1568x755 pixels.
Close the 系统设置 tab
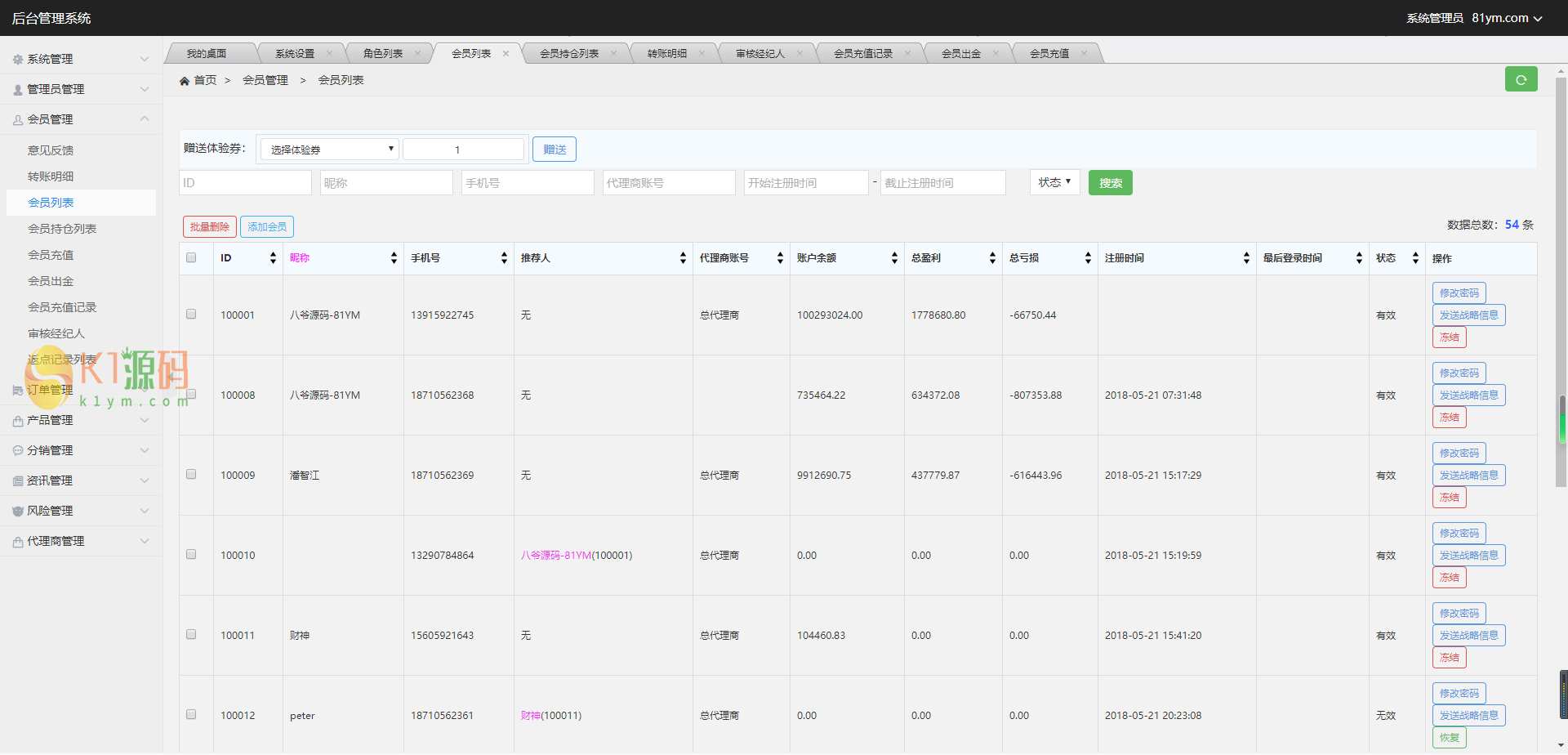pos(329,54)
